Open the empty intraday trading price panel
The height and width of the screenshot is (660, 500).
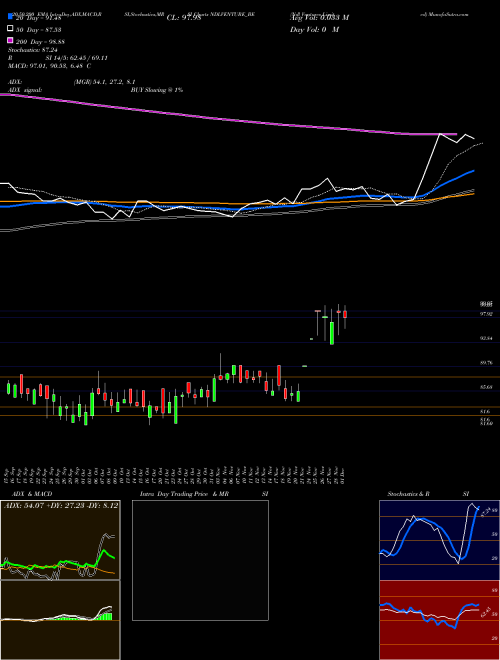200,560
